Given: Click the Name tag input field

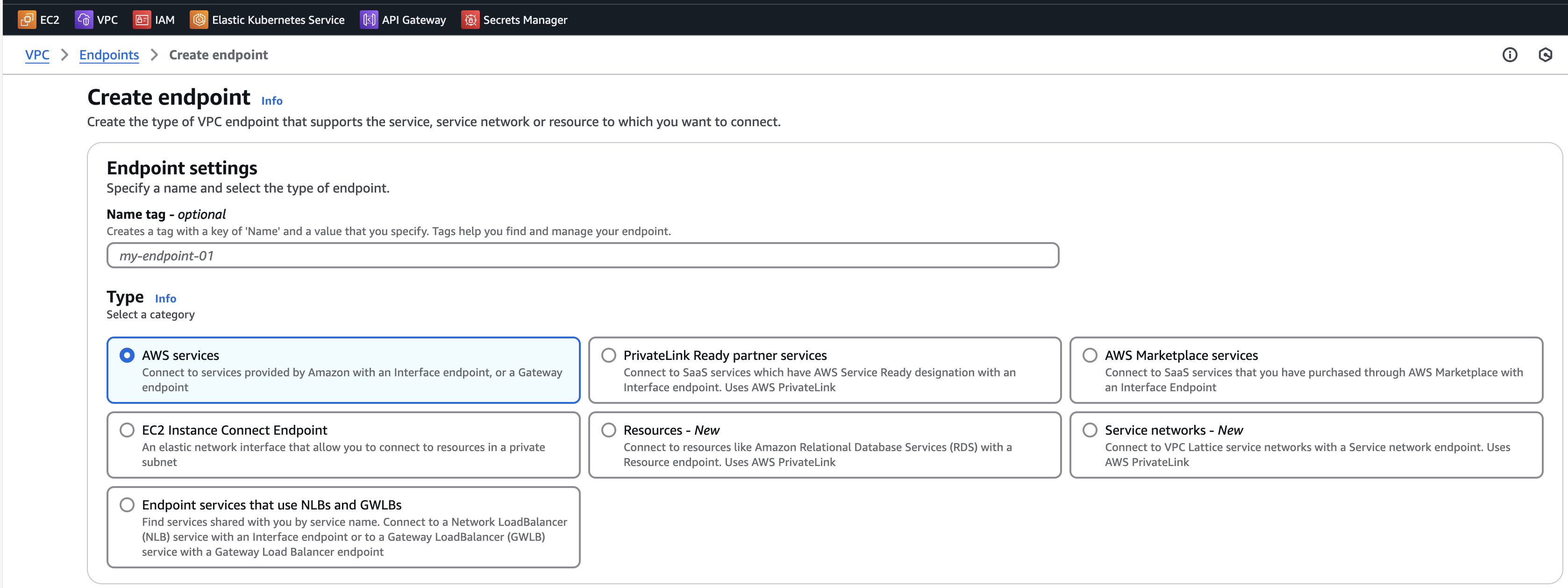Looking at the screenshot, I should [x=582, y=256].
